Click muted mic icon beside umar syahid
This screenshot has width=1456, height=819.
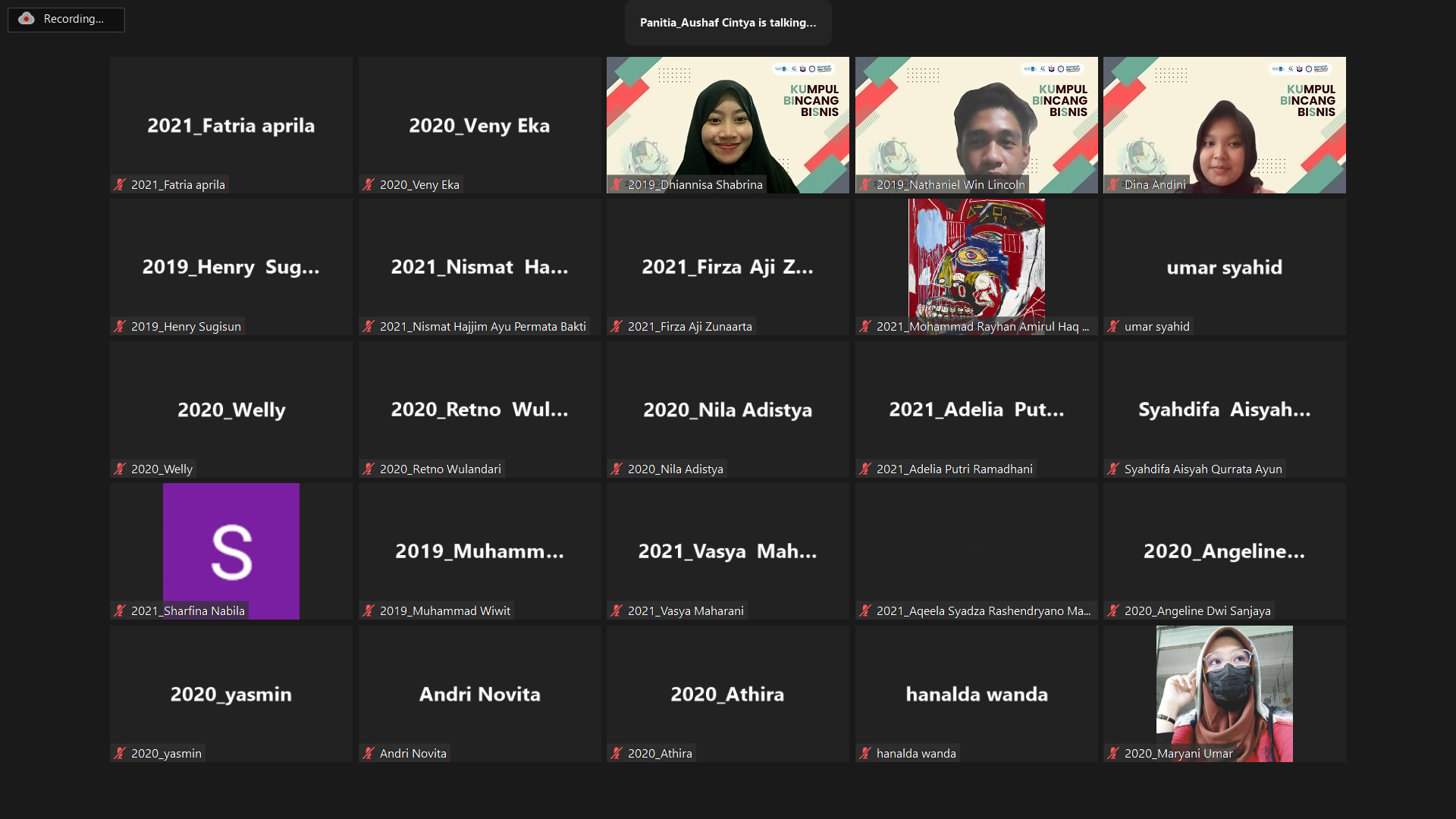[1113, 326]
